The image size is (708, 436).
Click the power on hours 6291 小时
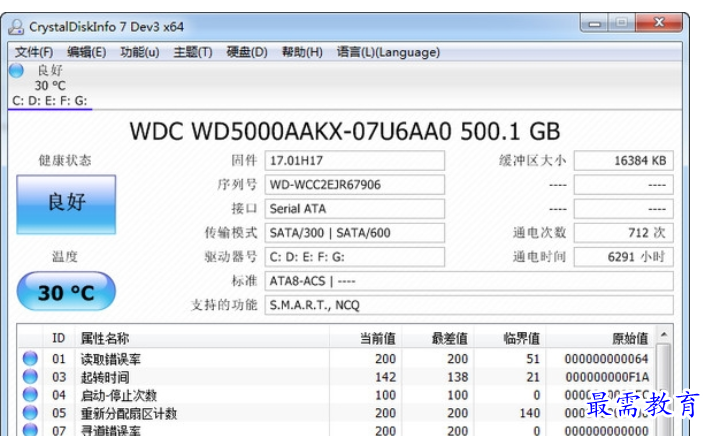(624, 257)
